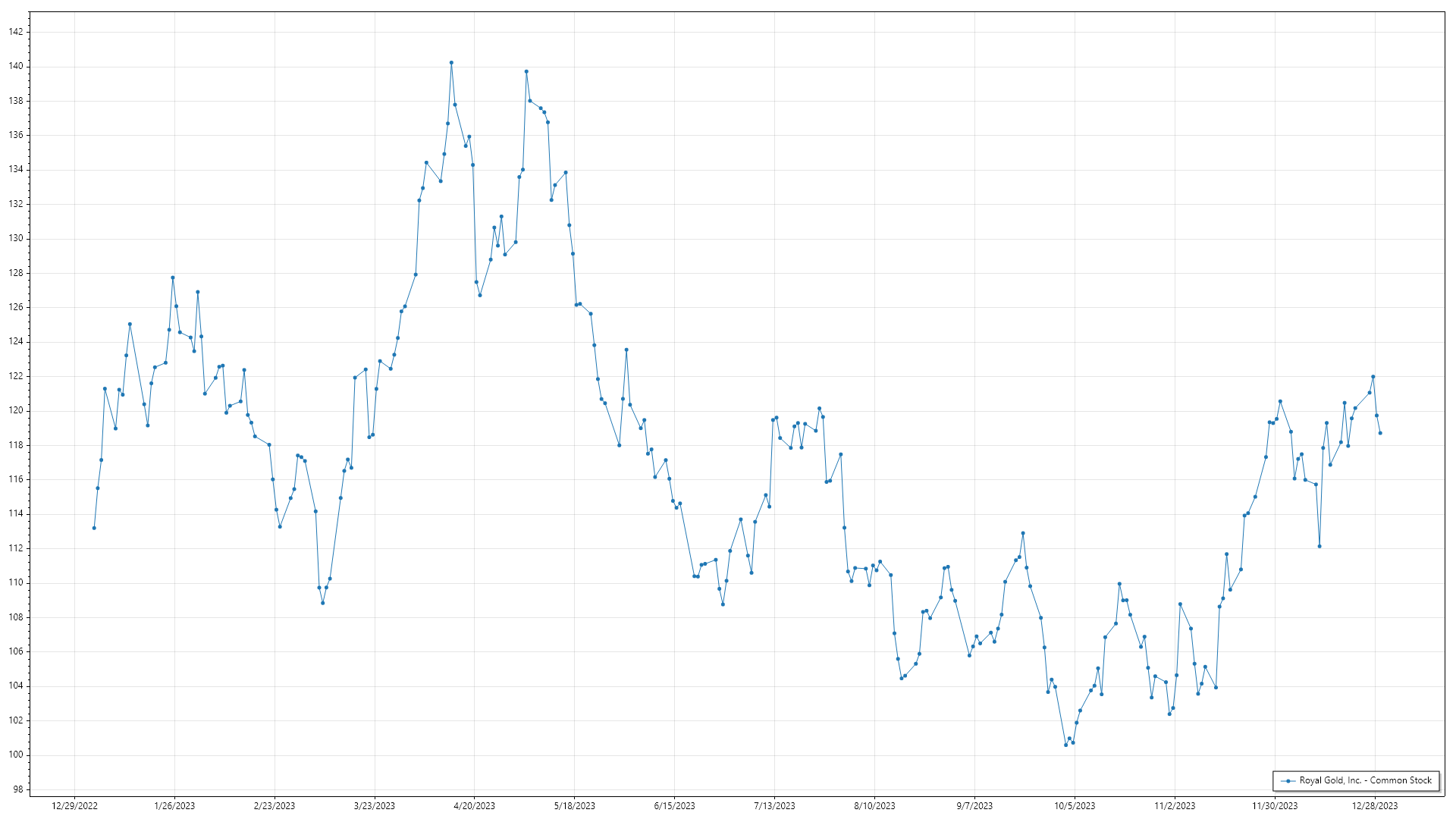Click the 130 y-axis value label
Screen dimensions: 1456x819
tap(16, 238)
